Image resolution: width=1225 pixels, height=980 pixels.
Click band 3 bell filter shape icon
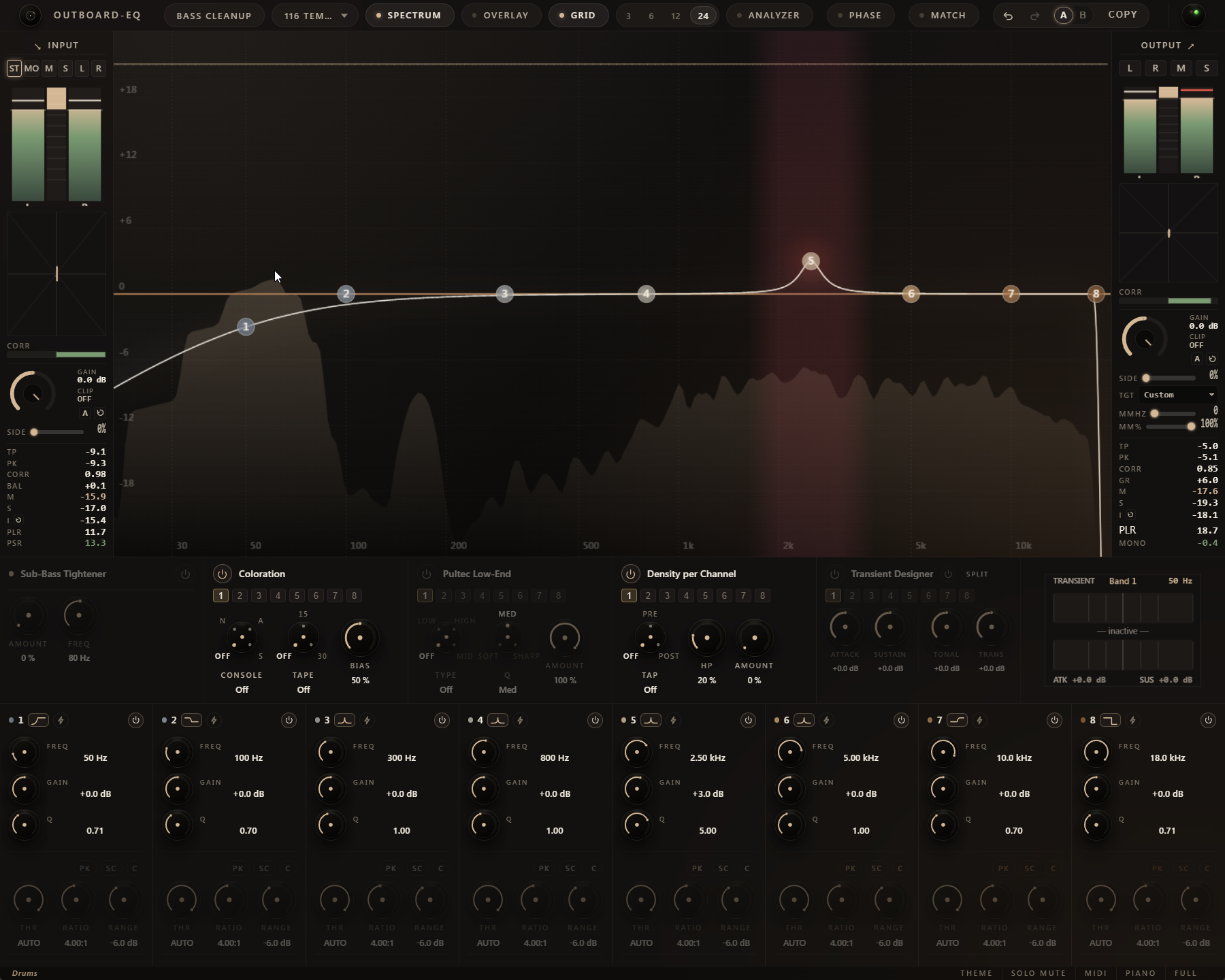click(344, 720)
